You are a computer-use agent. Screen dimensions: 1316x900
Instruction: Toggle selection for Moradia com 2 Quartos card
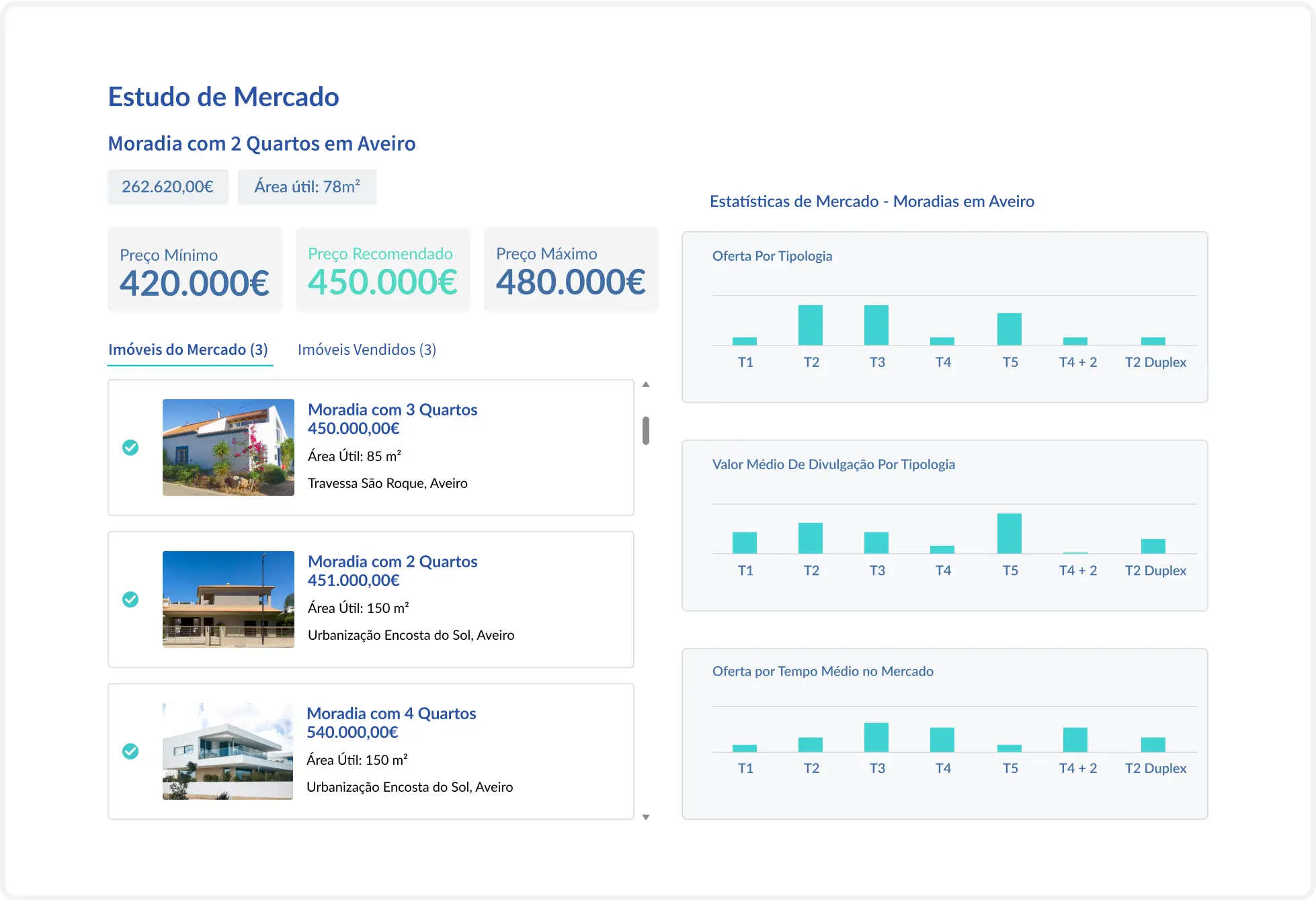(x=130, y=599)
